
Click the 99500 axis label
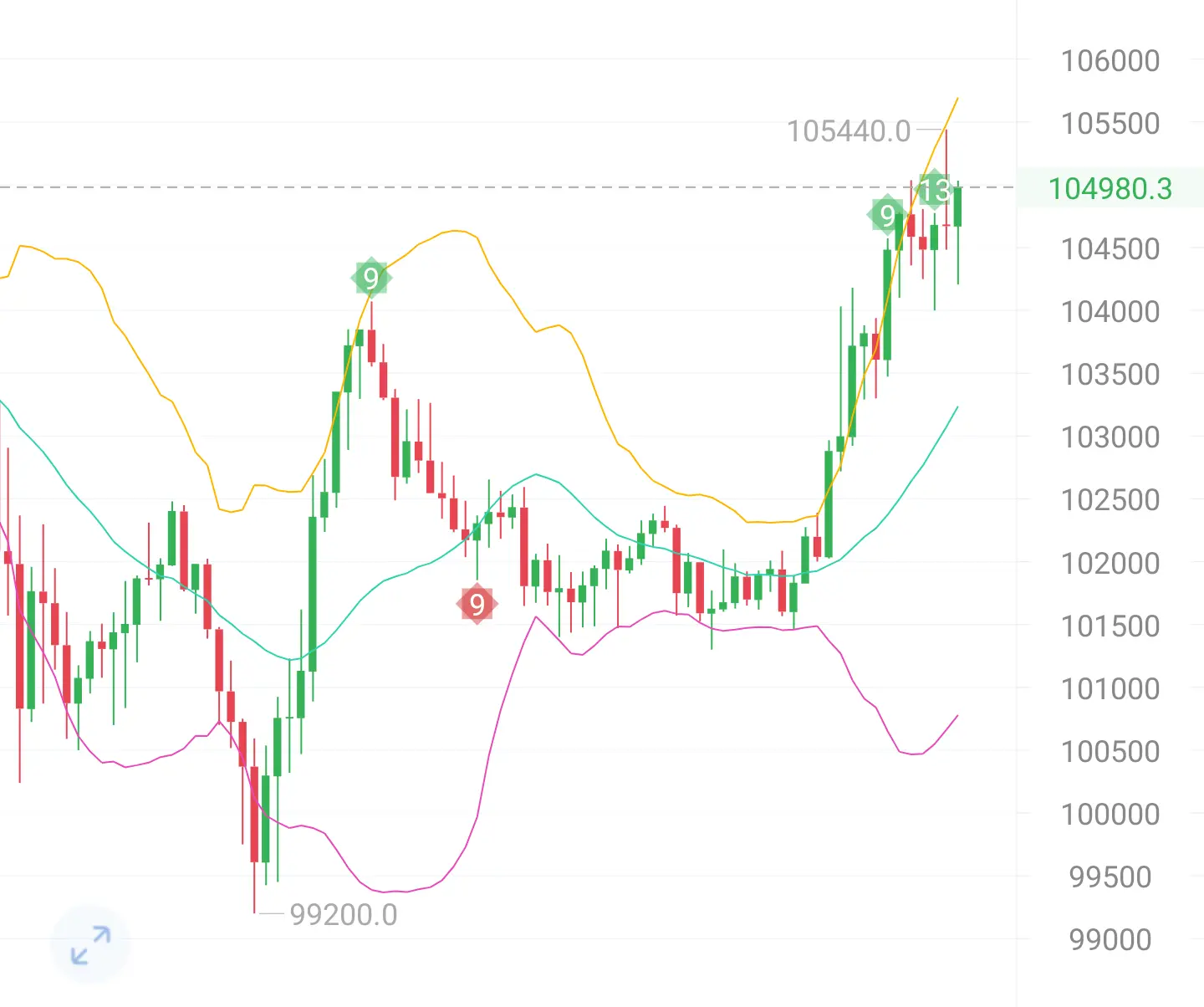click(1110, 877)
